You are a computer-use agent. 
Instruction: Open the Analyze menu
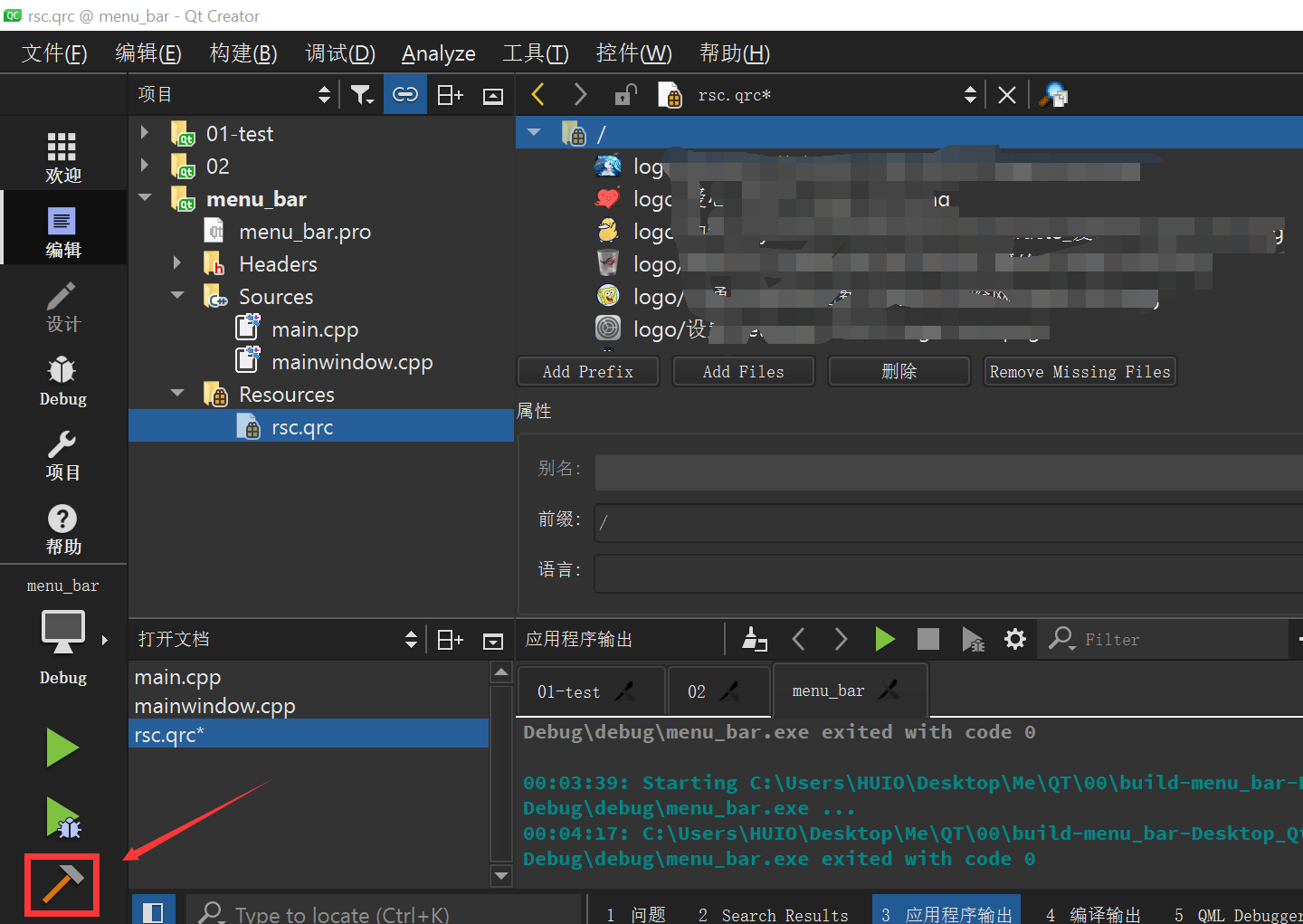tap(439, 53)
